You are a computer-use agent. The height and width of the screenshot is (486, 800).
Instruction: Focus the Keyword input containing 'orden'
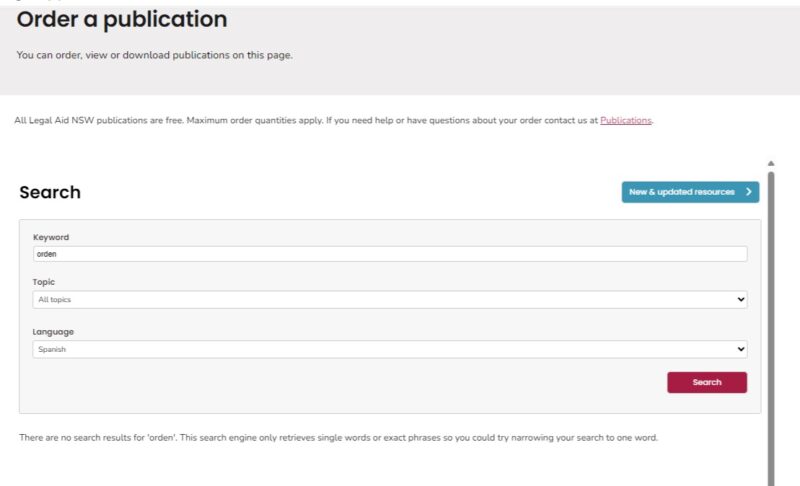click(389, 254)
